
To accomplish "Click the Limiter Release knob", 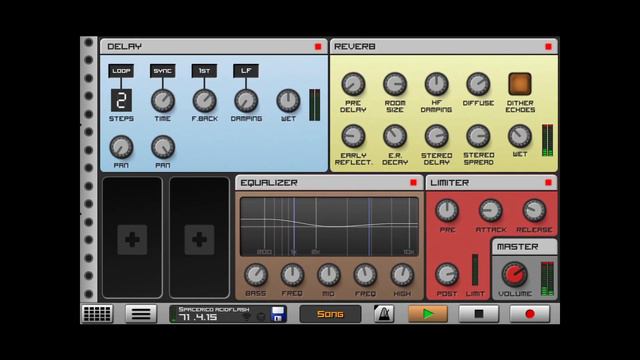I will 534,211.
